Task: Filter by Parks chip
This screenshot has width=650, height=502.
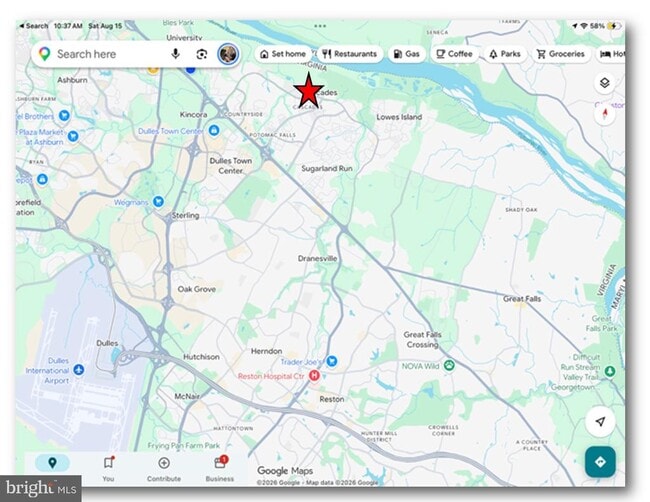Action: (505, 54)
